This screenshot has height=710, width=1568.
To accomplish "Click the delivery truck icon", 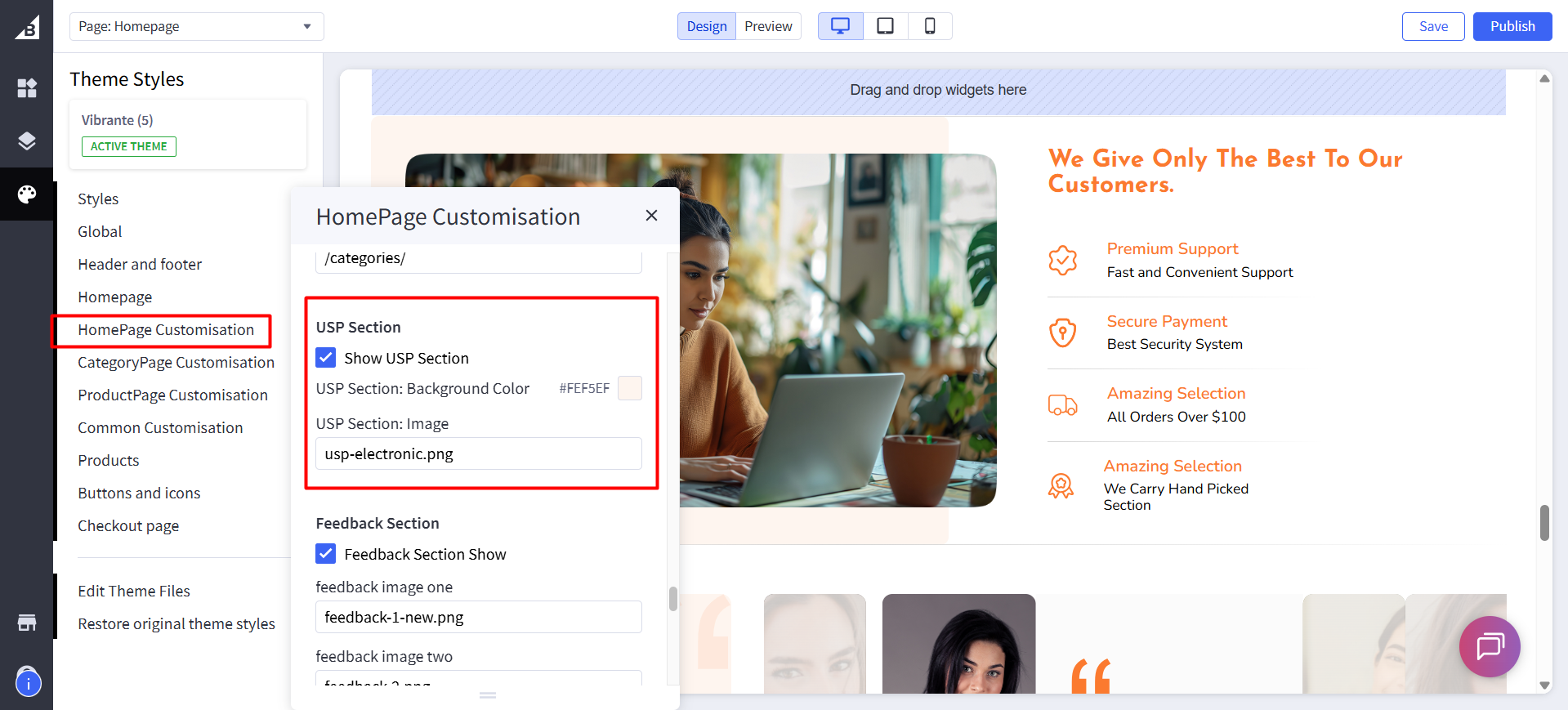I will tap(1062, 404).
